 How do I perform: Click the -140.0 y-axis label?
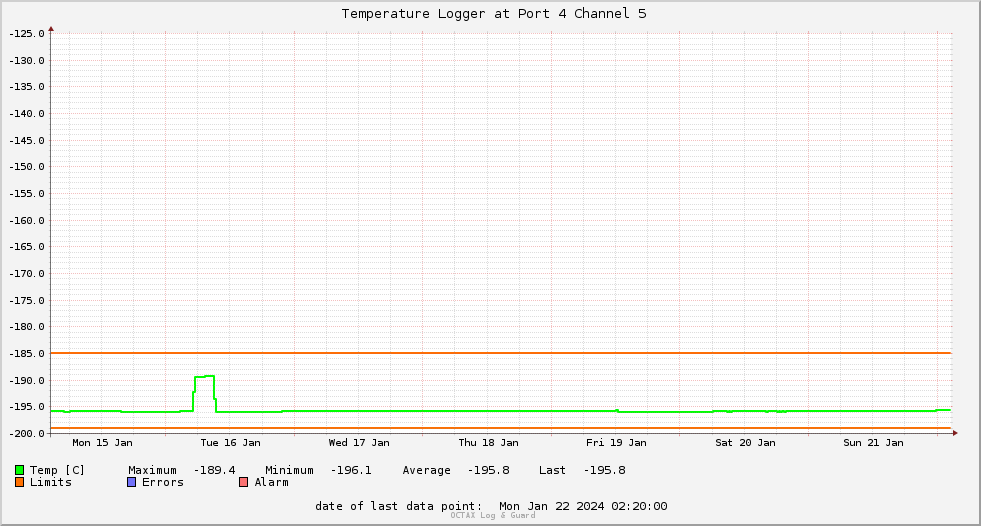[26, 114]
